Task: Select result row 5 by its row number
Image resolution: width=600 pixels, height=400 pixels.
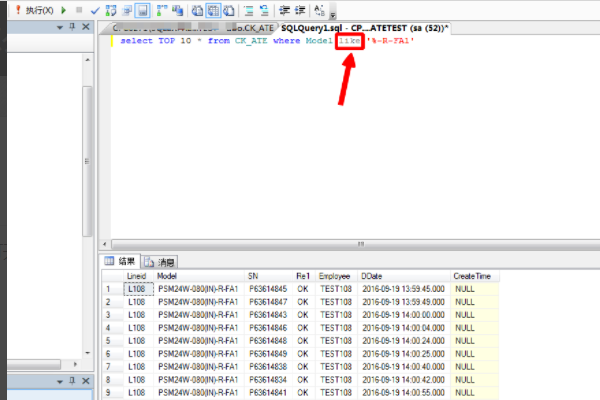Action: point(113,341)
